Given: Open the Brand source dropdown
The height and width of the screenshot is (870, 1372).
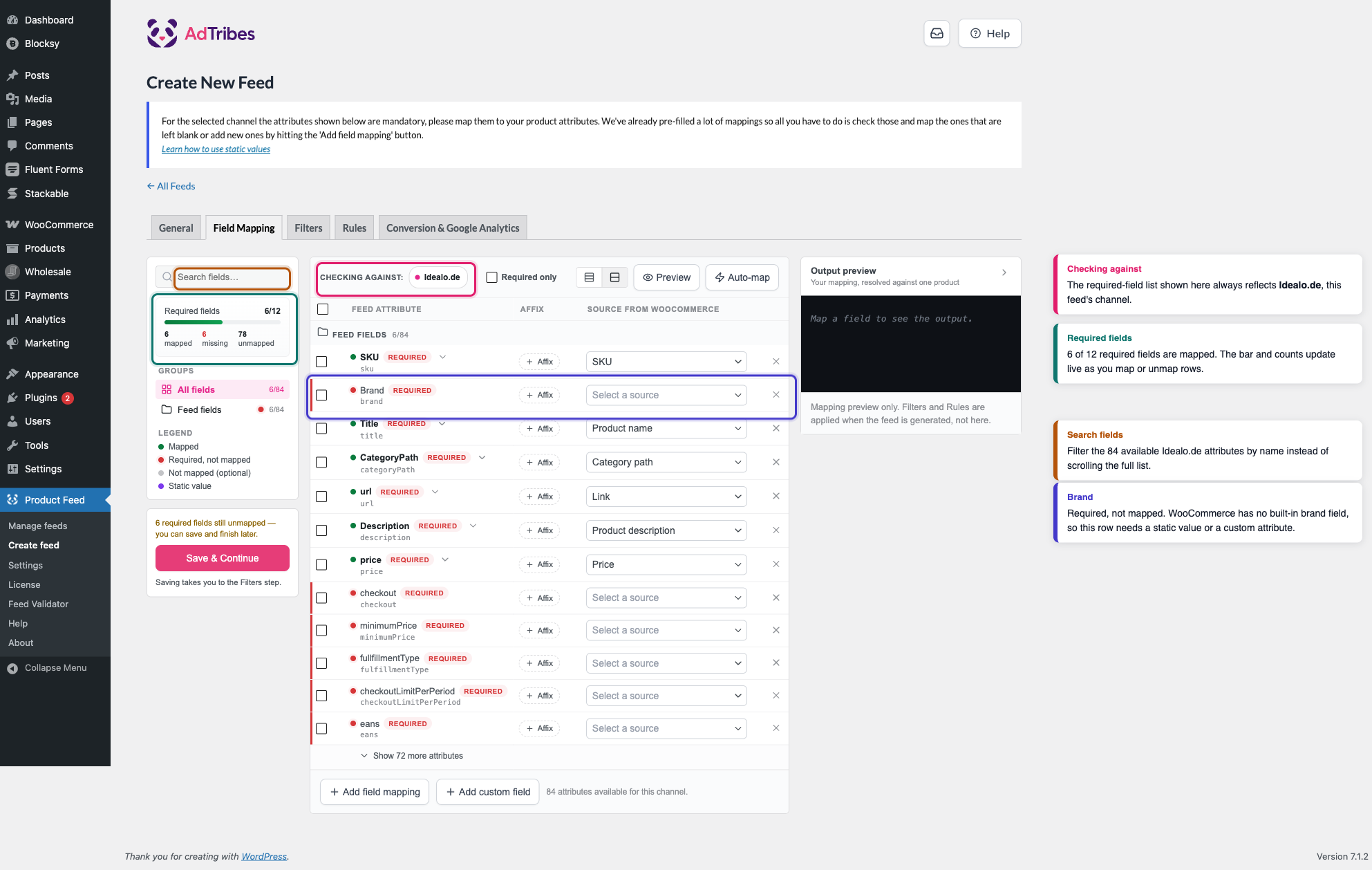Looking at the screenshot, I should [666, 395].
